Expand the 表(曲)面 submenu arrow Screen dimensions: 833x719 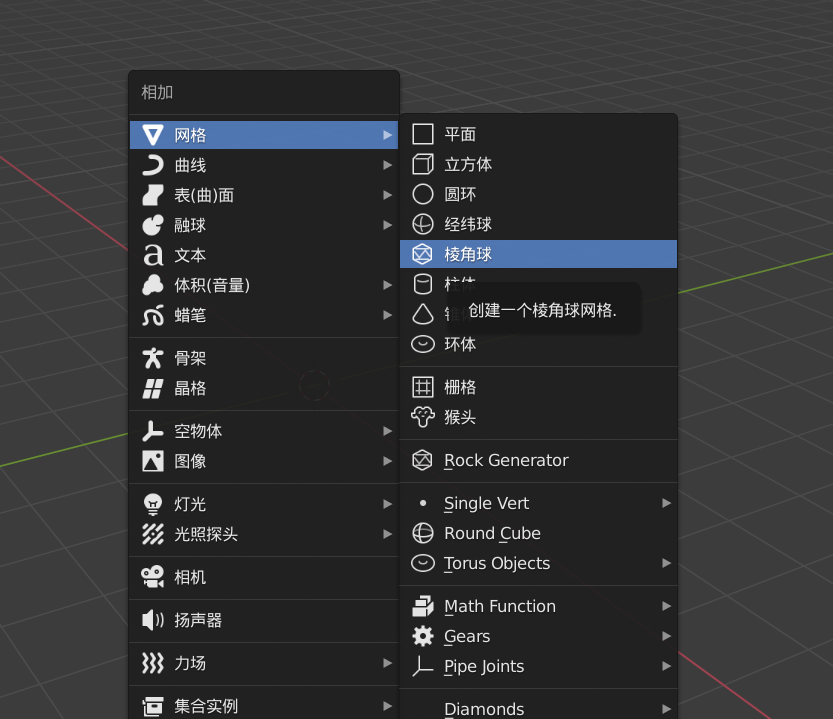pos(388,195)
